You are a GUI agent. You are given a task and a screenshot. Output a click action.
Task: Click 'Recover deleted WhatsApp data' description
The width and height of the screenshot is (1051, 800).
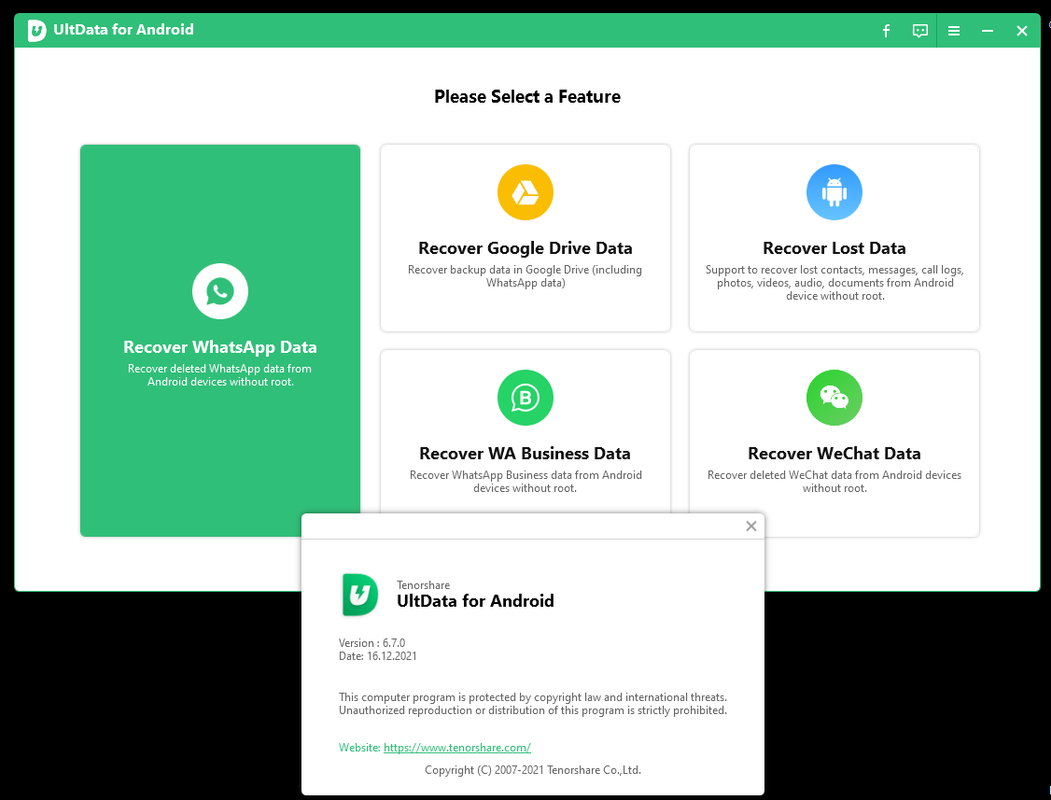[220, 375]
